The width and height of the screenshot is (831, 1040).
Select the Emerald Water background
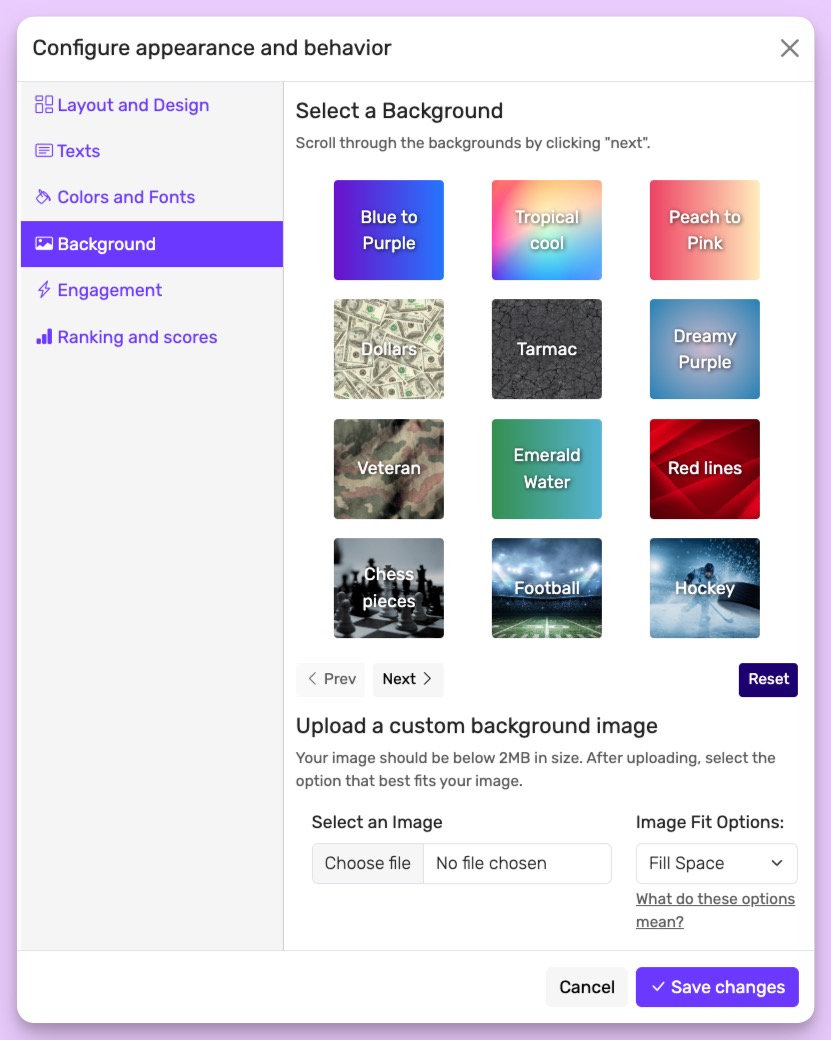546,469
